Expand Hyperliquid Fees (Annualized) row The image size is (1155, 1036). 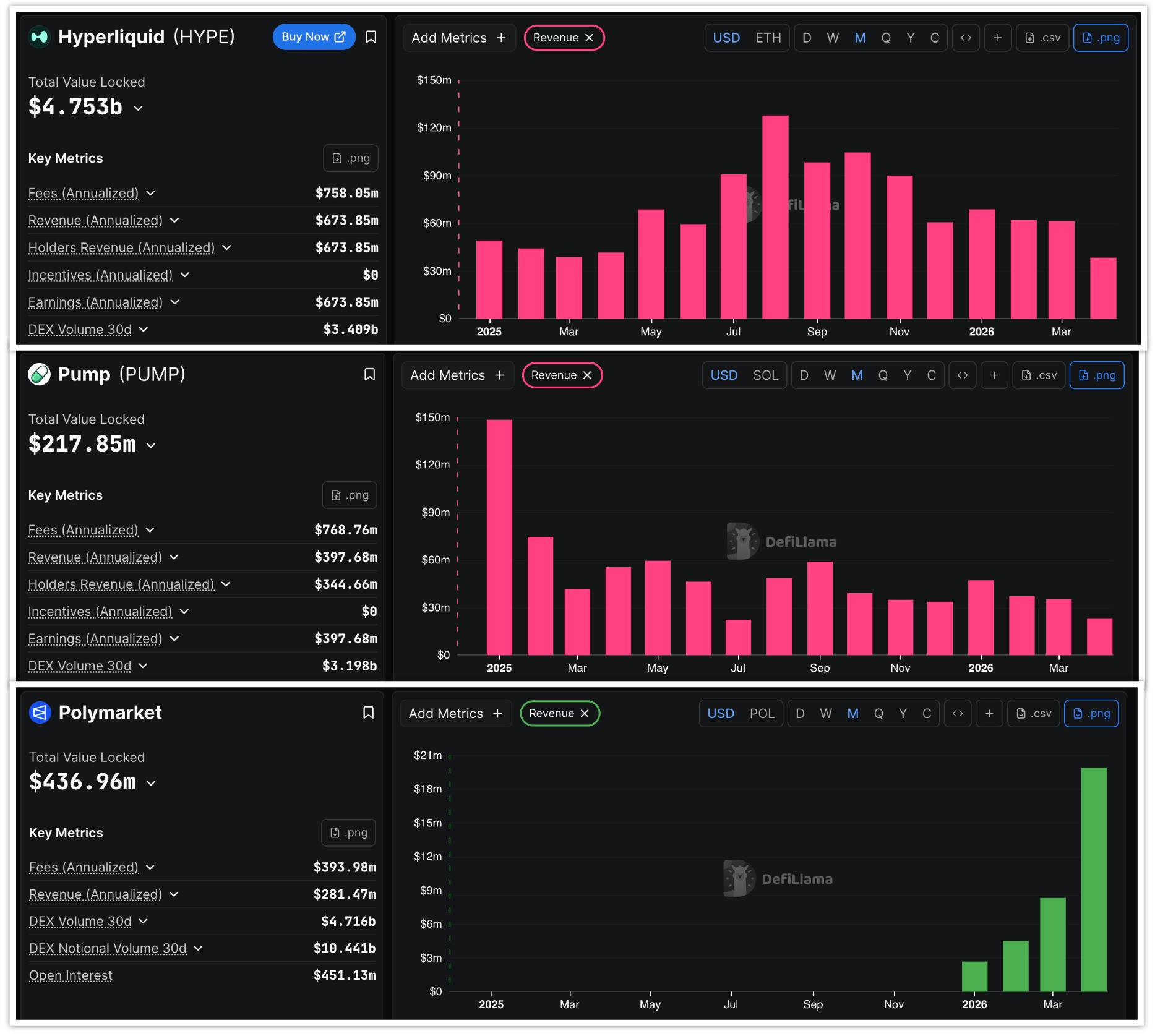click(x=150, y=194)
